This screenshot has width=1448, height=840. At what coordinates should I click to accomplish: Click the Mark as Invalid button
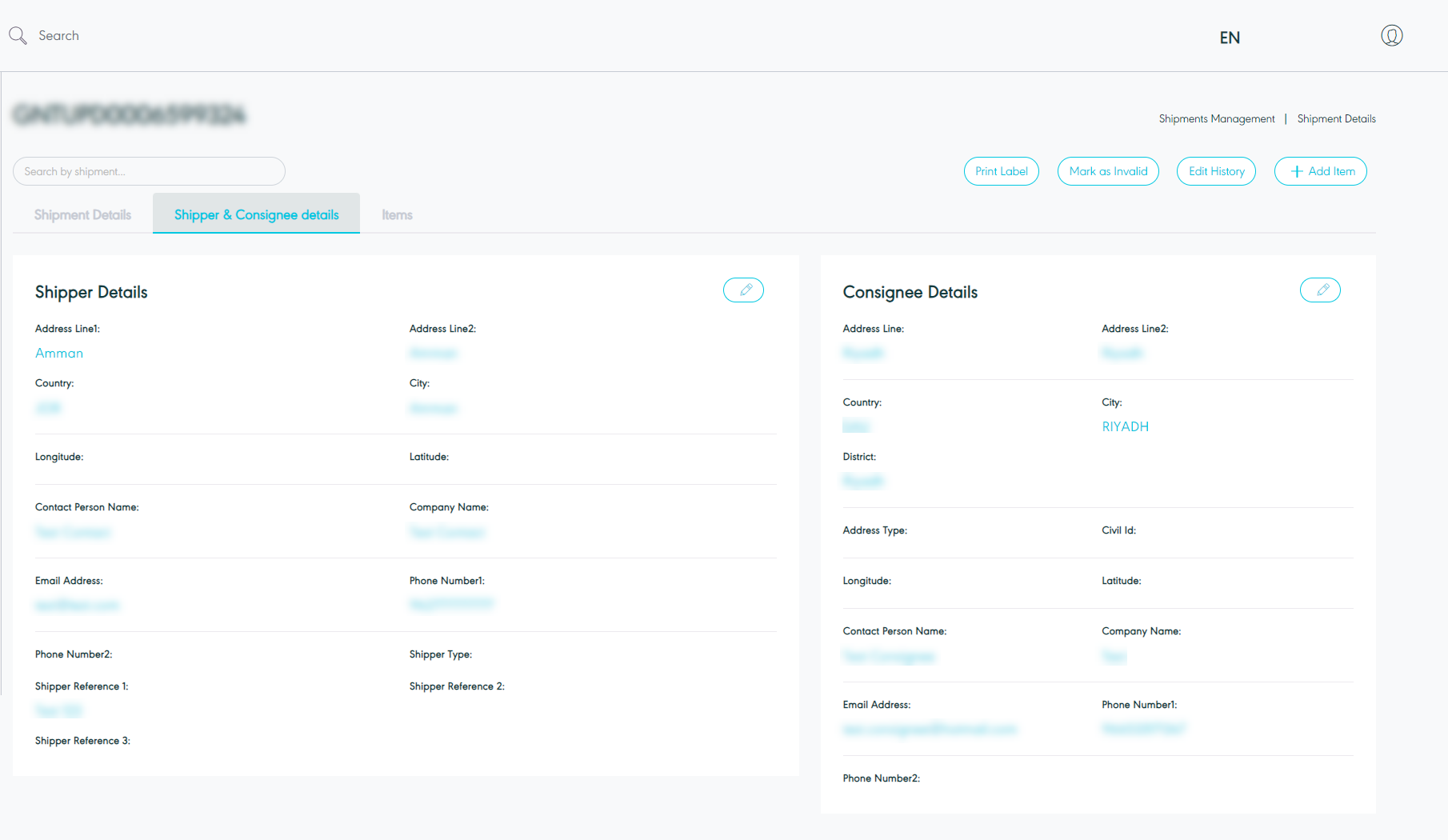point(1108,171)
